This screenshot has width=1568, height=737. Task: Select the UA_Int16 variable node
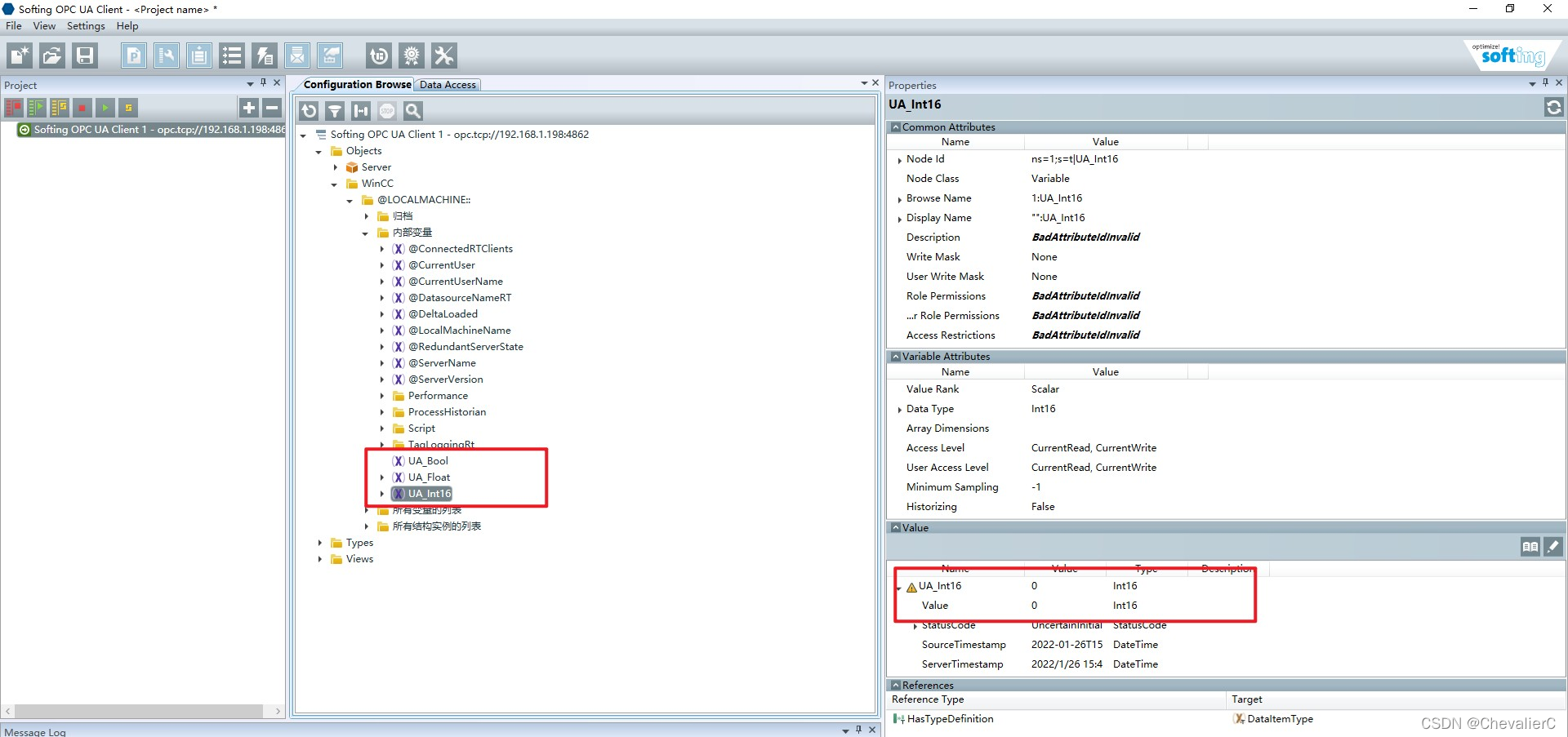click(430, 494)
